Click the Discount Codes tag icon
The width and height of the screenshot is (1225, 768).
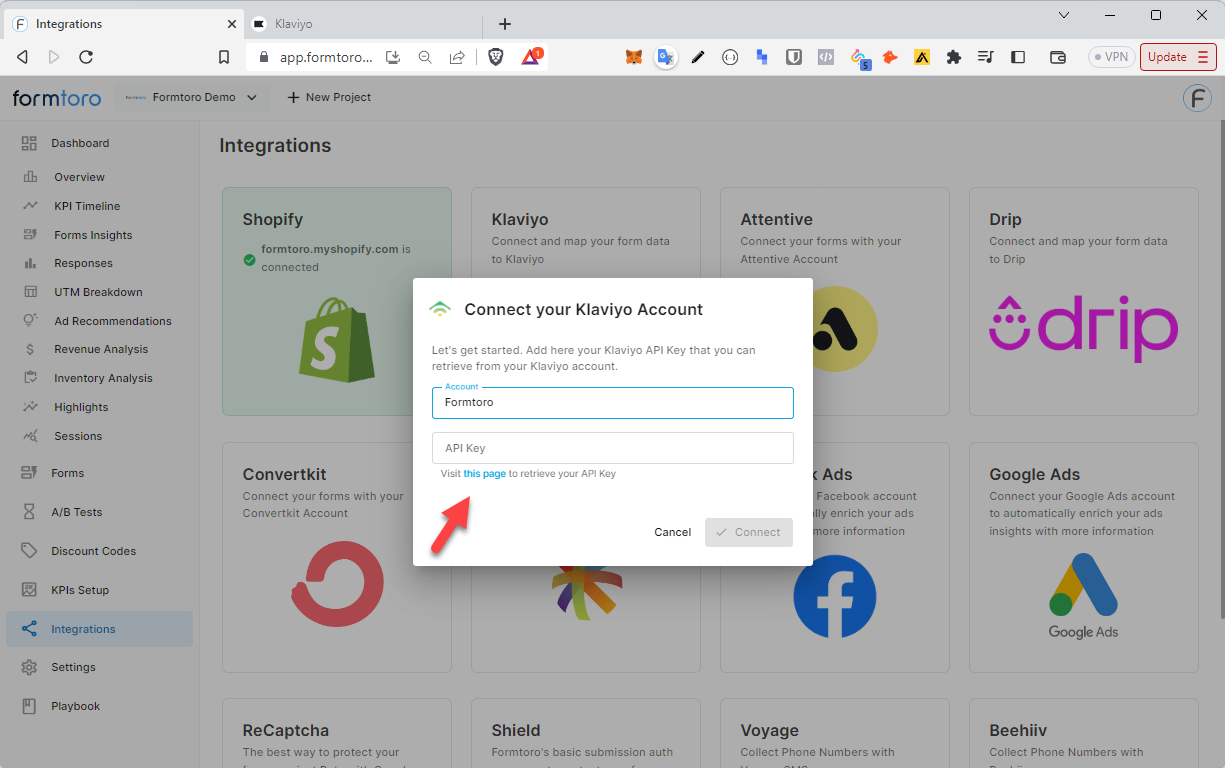click(29, 551)
